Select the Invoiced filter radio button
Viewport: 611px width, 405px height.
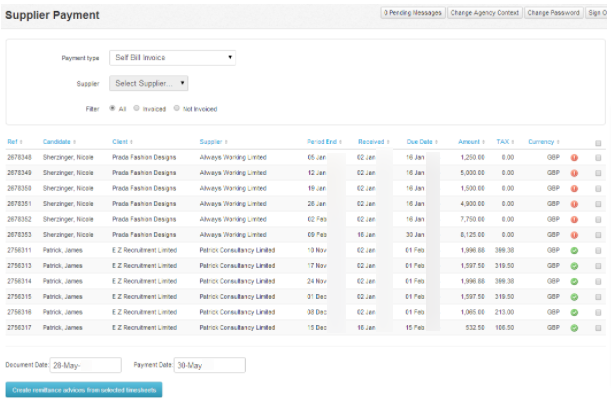[136, 108]
